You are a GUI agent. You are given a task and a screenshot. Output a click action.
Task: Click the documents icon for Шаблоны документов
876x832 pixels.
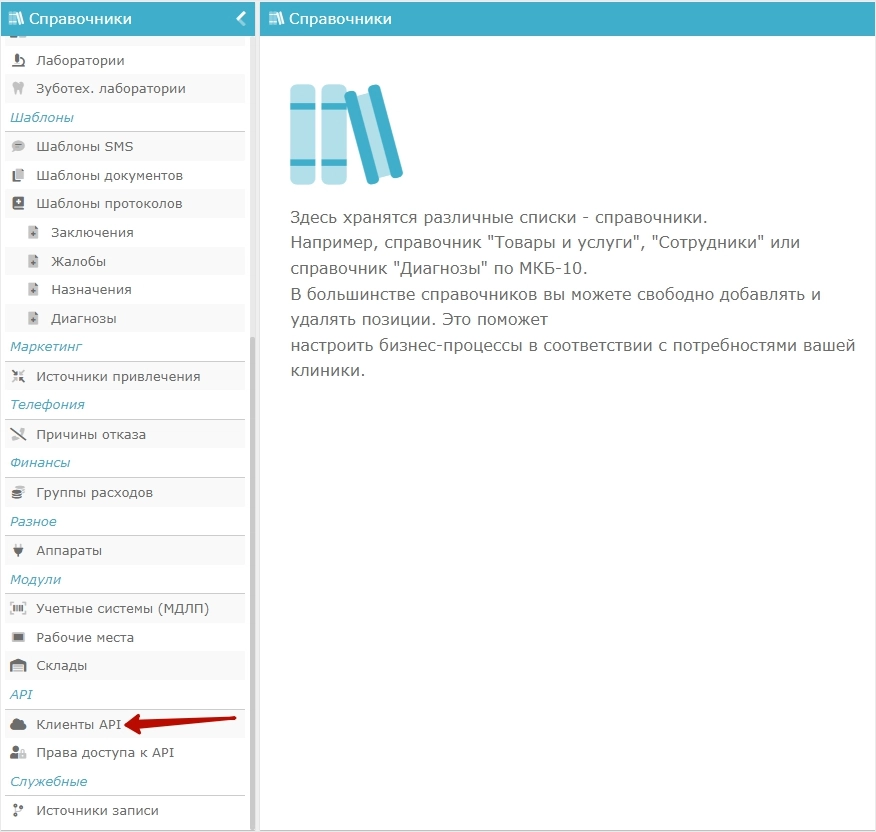(18, 175)
